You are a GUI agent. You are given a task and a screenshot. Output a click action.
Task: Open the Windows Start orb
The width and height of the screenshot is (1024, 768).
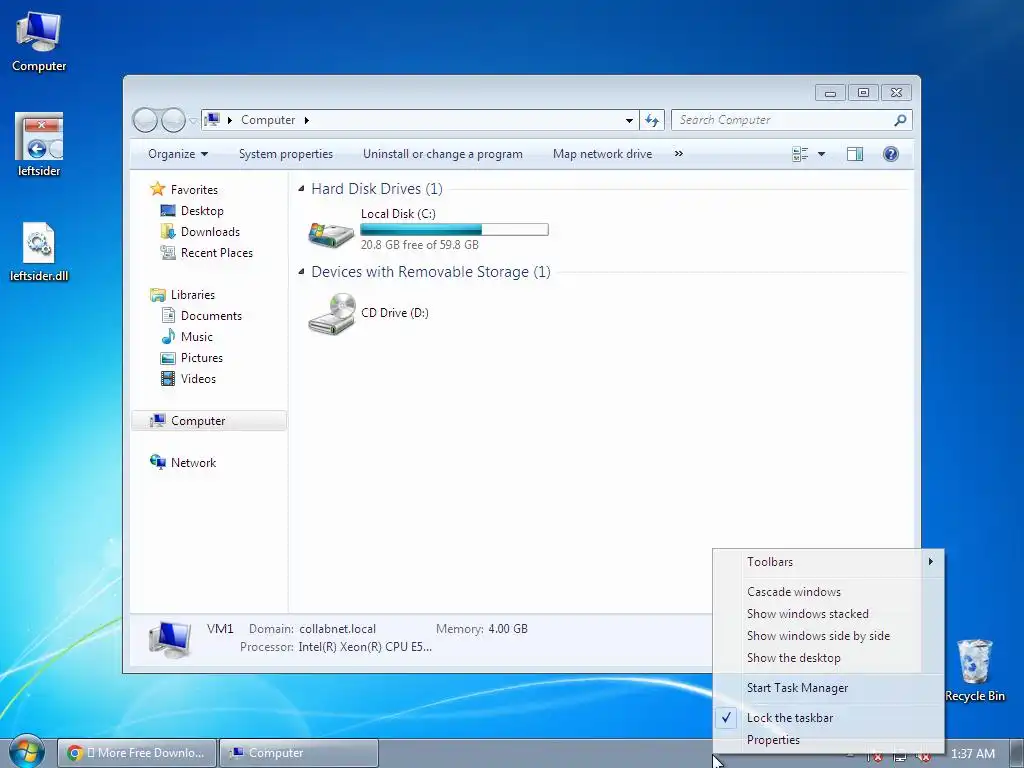(26, 752)
